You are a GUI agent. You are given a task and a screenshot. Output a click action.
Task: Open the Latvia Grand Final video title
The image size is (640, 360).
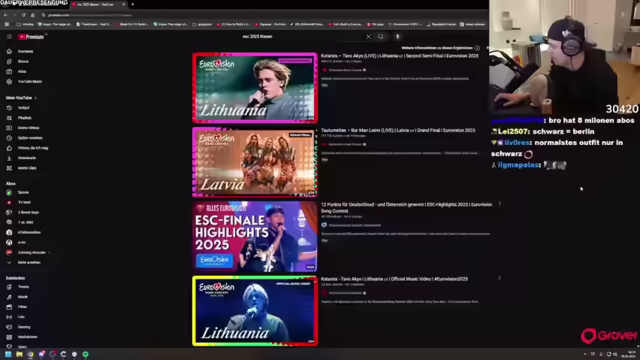point(398,130)
